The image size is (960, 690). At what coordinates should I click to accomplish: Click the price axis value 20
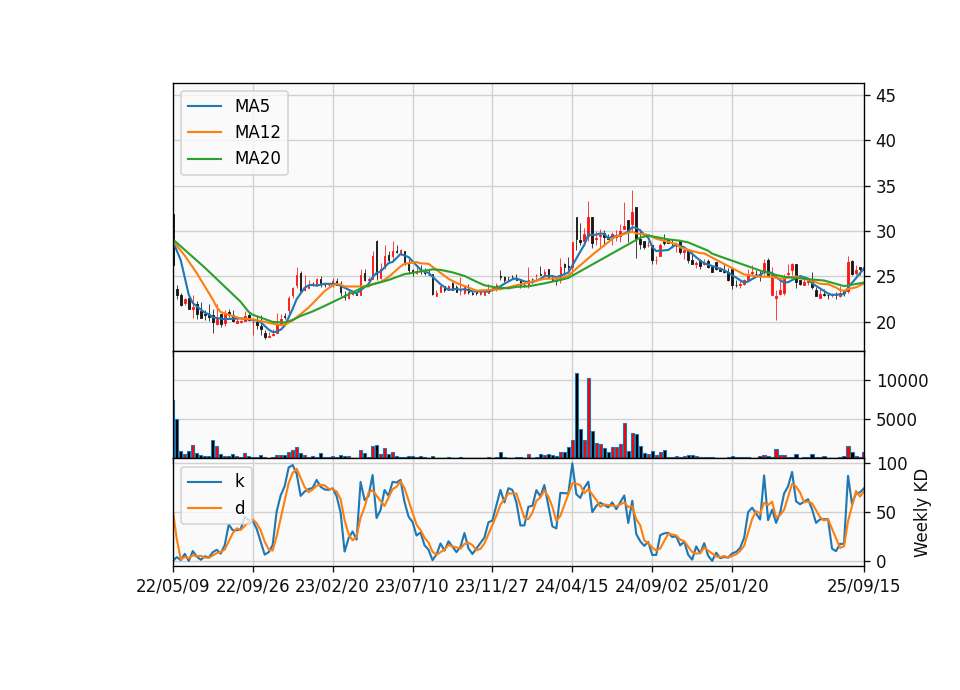click(x=885, y=323)
